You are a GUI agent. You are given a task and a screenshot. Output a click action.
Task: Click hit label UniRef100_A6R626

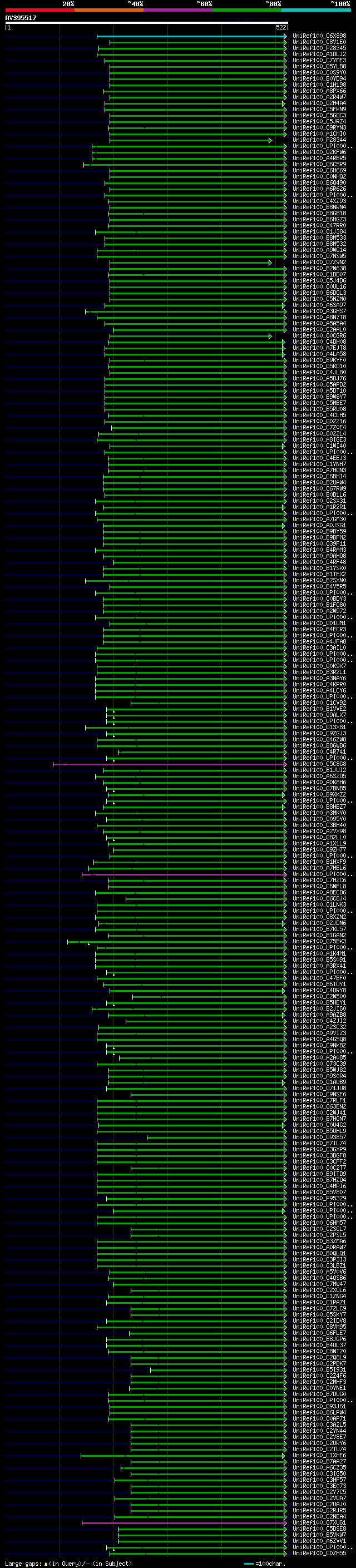click(x=319, y=189)
